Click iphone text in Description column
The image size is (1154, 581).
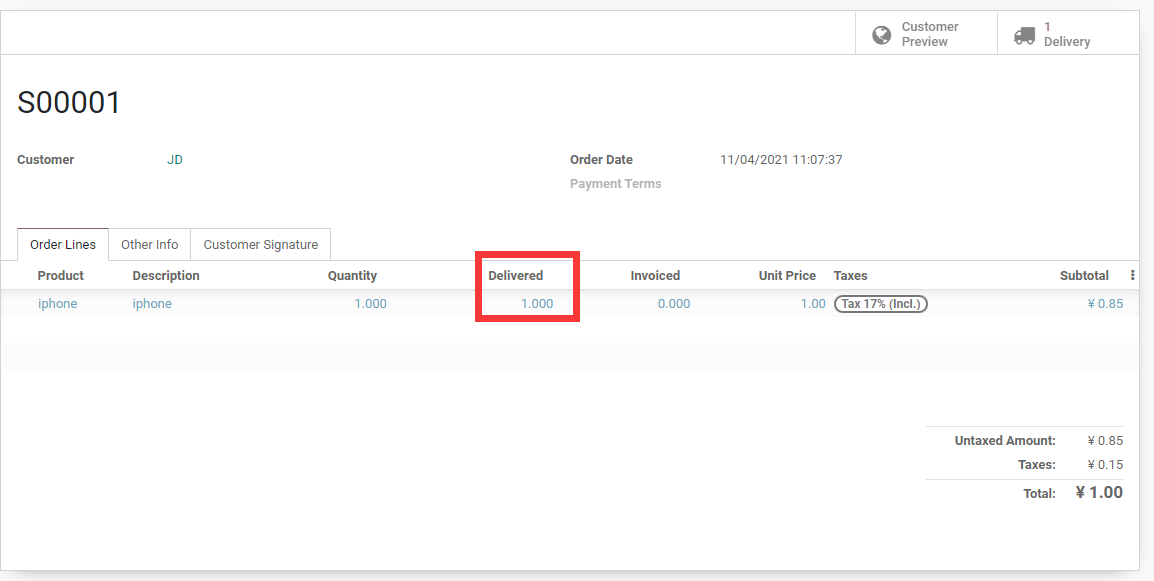(152, 303)
